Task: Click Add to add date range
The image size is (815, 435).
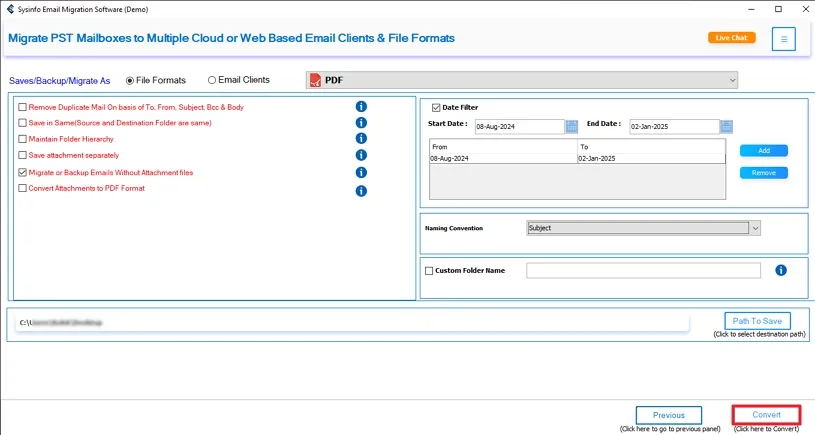Action: pos(763,151)
